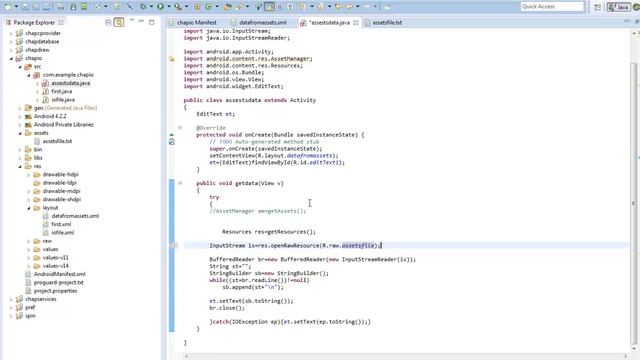Image resolution: width=640 pixels, height=360 pixels.
Task: Click the error marker beside InputStream line
Action: 172,246
